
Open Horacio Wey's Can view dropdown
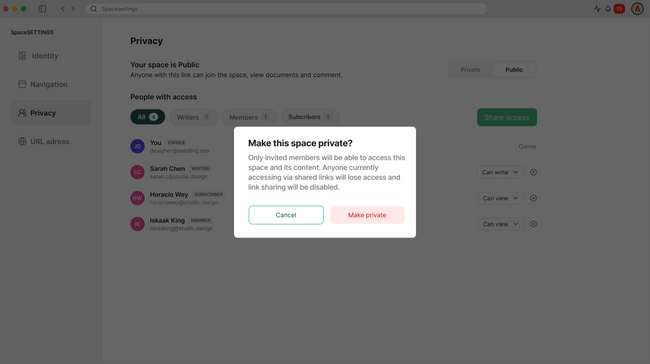click(x=500, y=198)
